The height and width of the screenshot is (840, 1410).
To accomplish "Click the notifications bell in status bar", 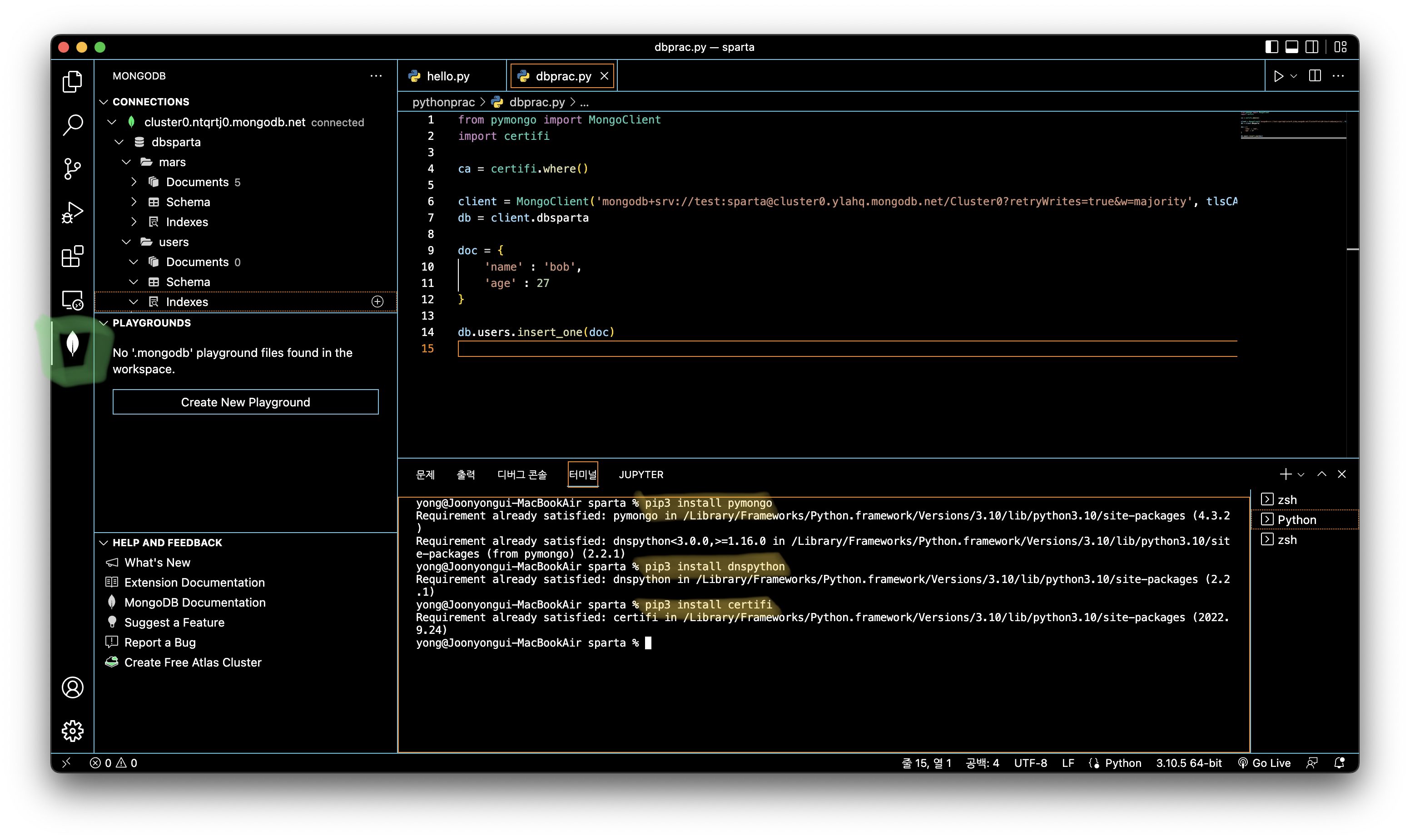I will point(1339,762).
